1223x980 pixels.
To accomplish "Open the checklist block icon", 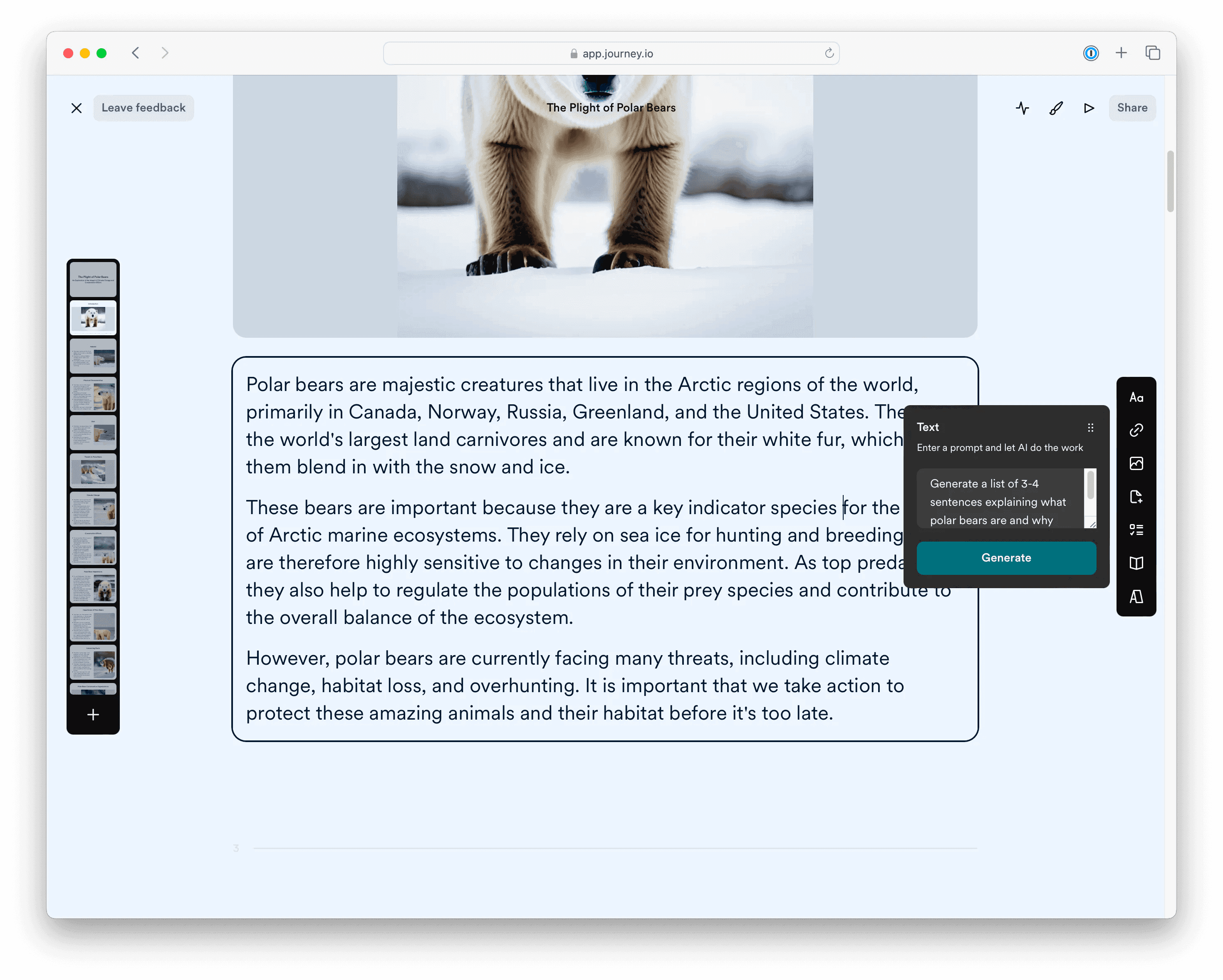I will click(x=1136, y=530).
